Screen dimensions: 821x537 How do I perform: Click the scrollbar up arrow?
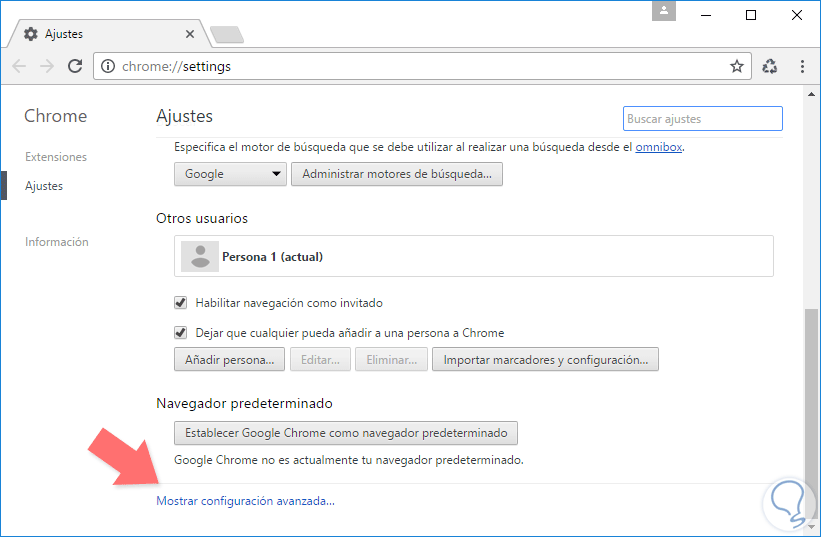pyautogui.click(x=811, y=94)
